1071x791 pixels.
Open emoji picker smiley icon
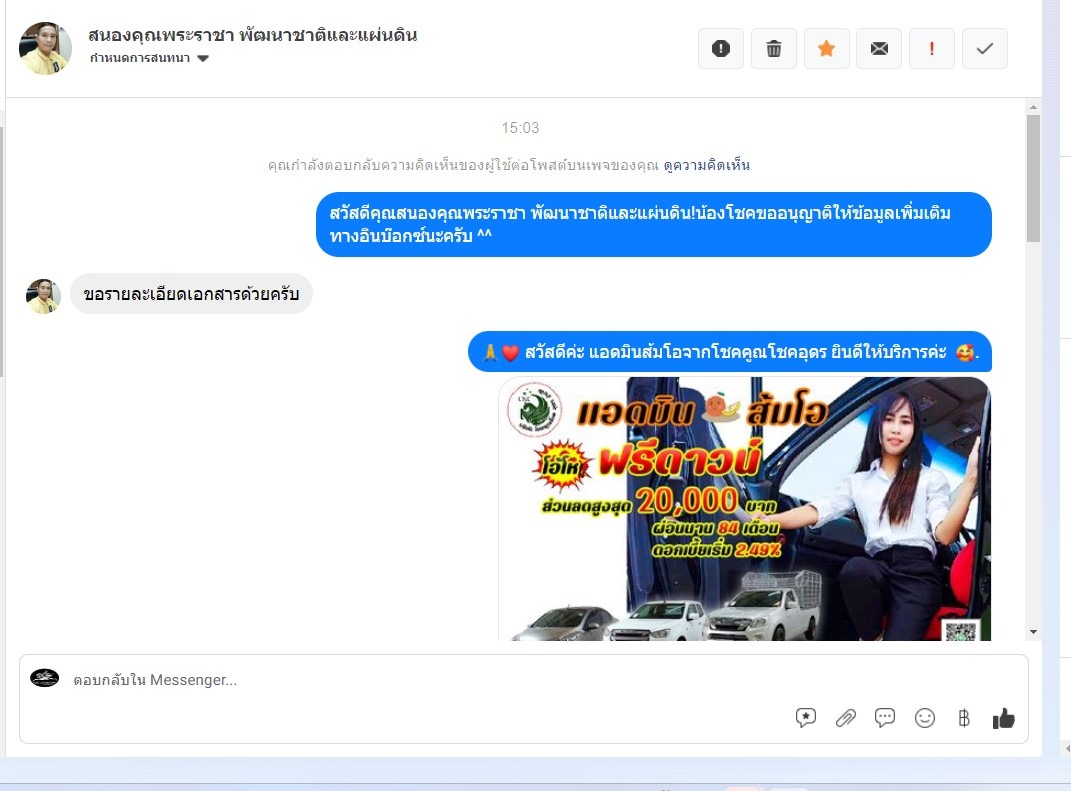point(925,718)
